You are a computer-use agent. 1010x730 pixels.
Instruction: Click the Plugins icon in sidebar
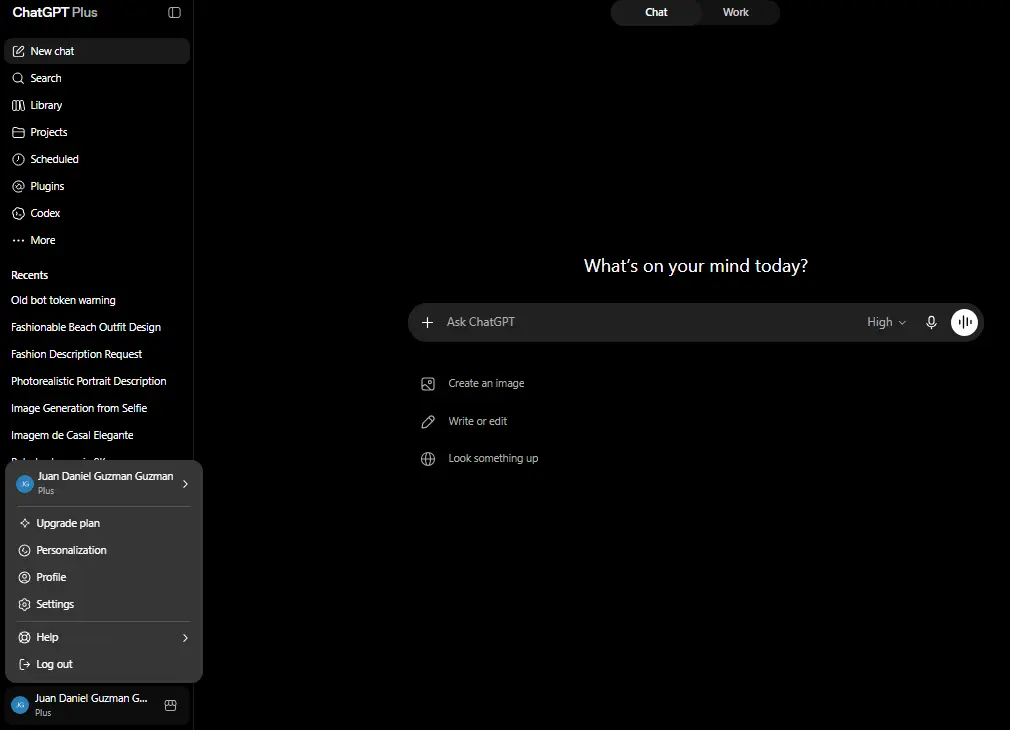click(x=19, y=186)
